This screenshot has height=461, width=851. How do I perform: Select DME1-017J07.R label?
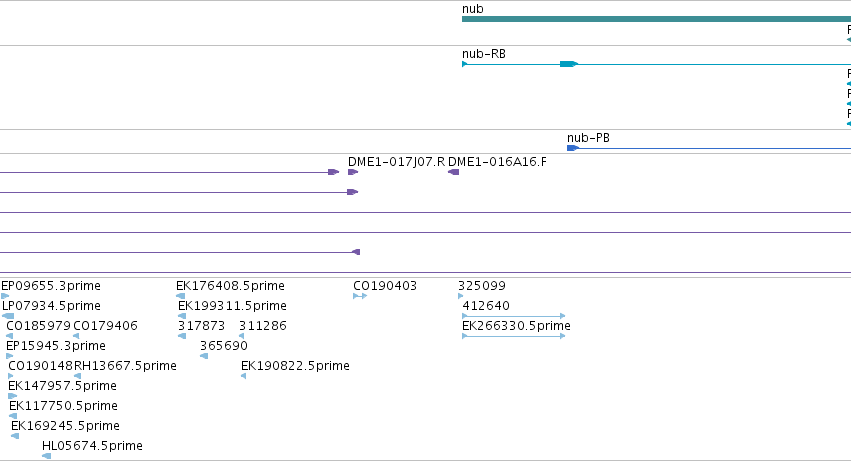pos(396,162)
